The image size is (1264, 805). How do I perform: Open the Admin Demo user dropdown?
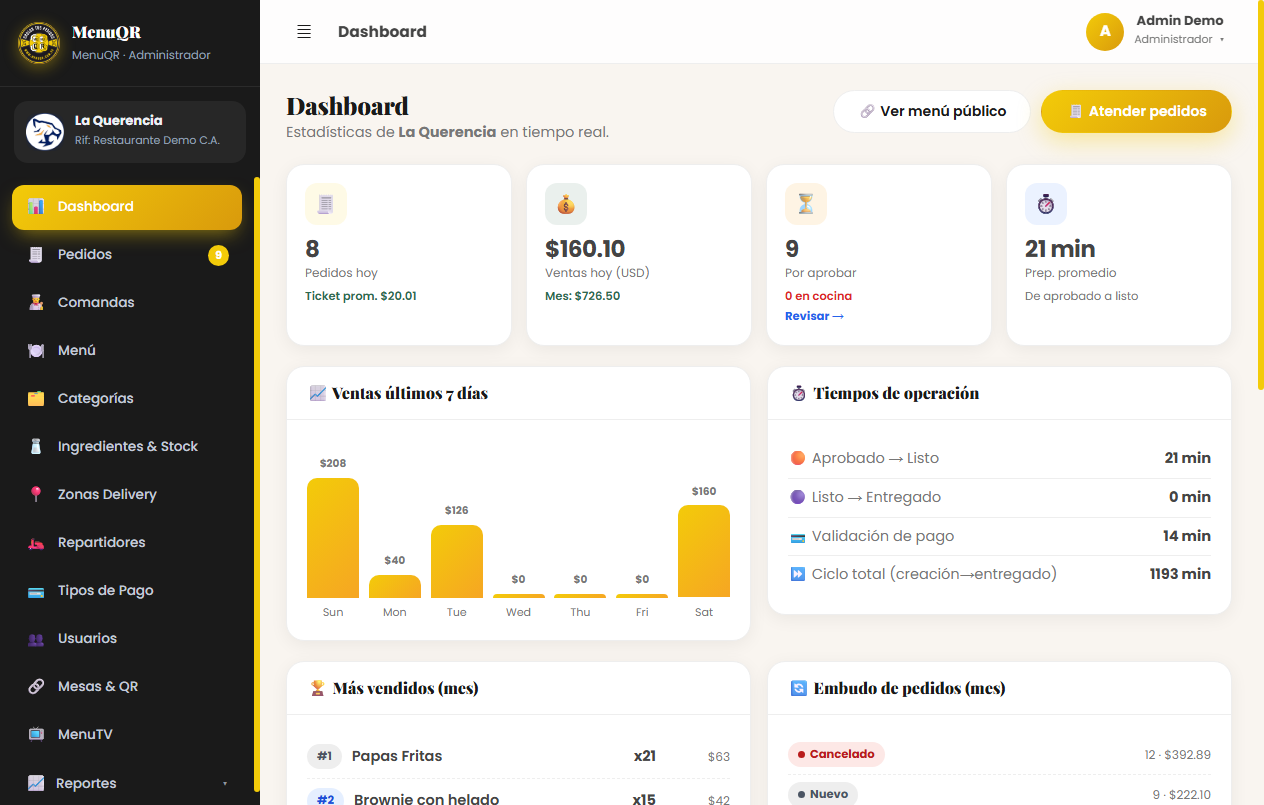(1155, 31)
